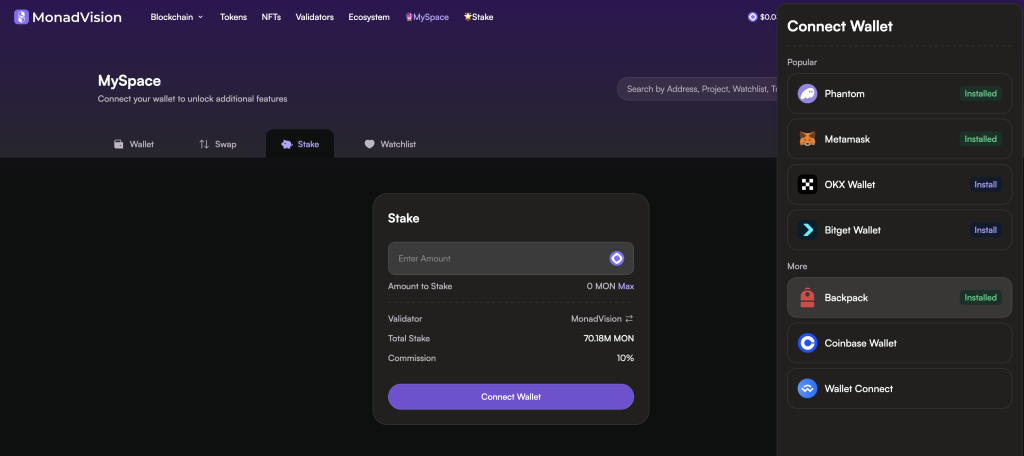
Task: Click the Install button for OKX Wallet
Action: (x=985, y=185)
